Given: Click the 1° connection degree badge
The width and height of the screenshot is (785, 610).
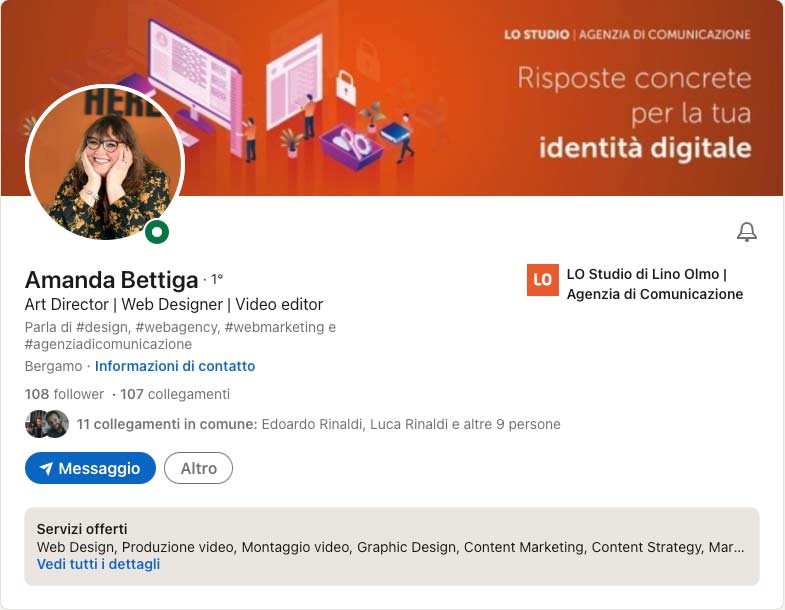Looking at the screenshot, I should (216, 279).
